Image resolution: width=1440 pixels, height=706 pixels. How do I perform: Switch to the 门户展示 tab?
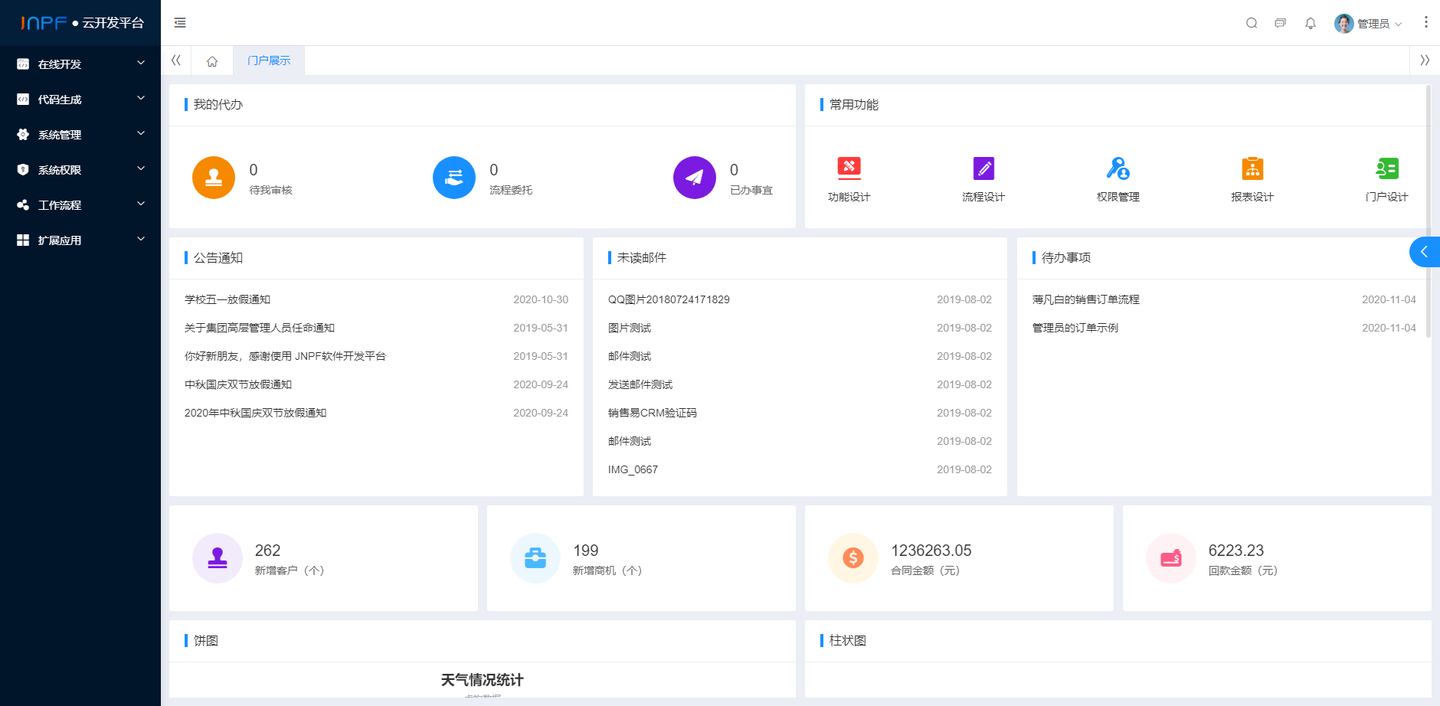click(x=269, y=61)
